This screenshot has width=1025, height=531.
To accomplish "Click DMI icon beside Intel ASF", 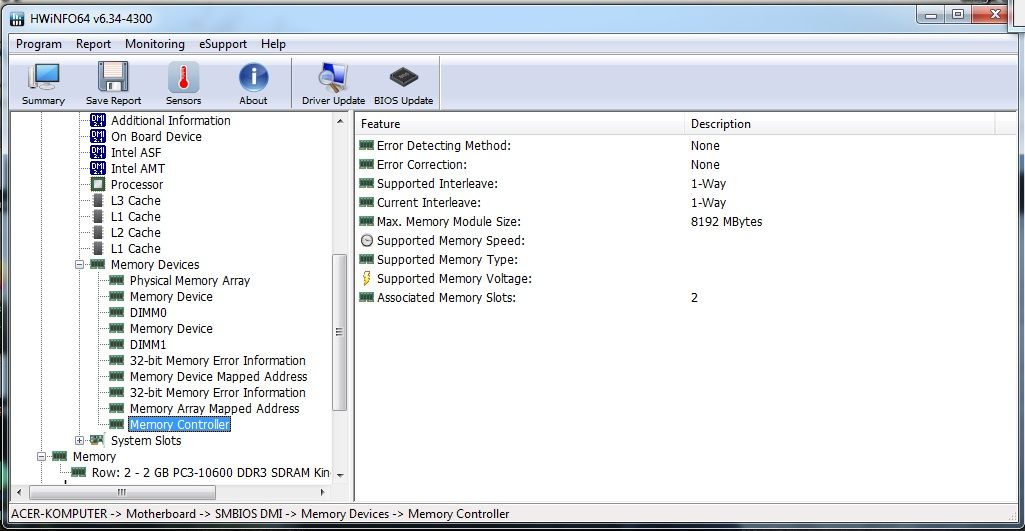I will coord(97,152).
